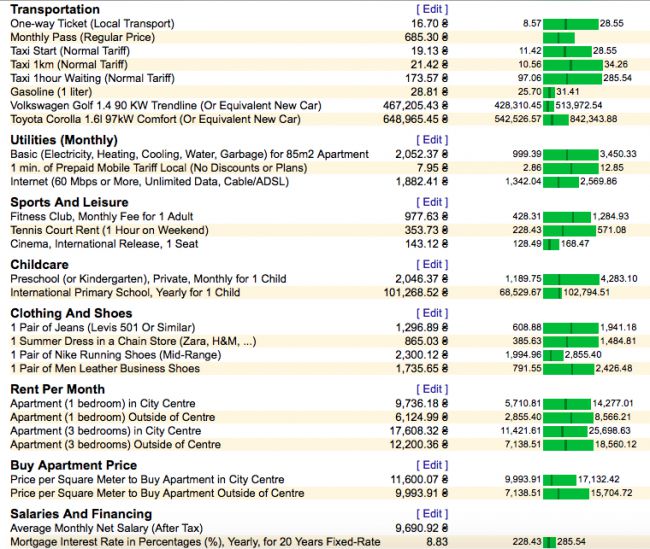
Task: Click Edit beside Buy Apartment Price
Action: point(432,465)
